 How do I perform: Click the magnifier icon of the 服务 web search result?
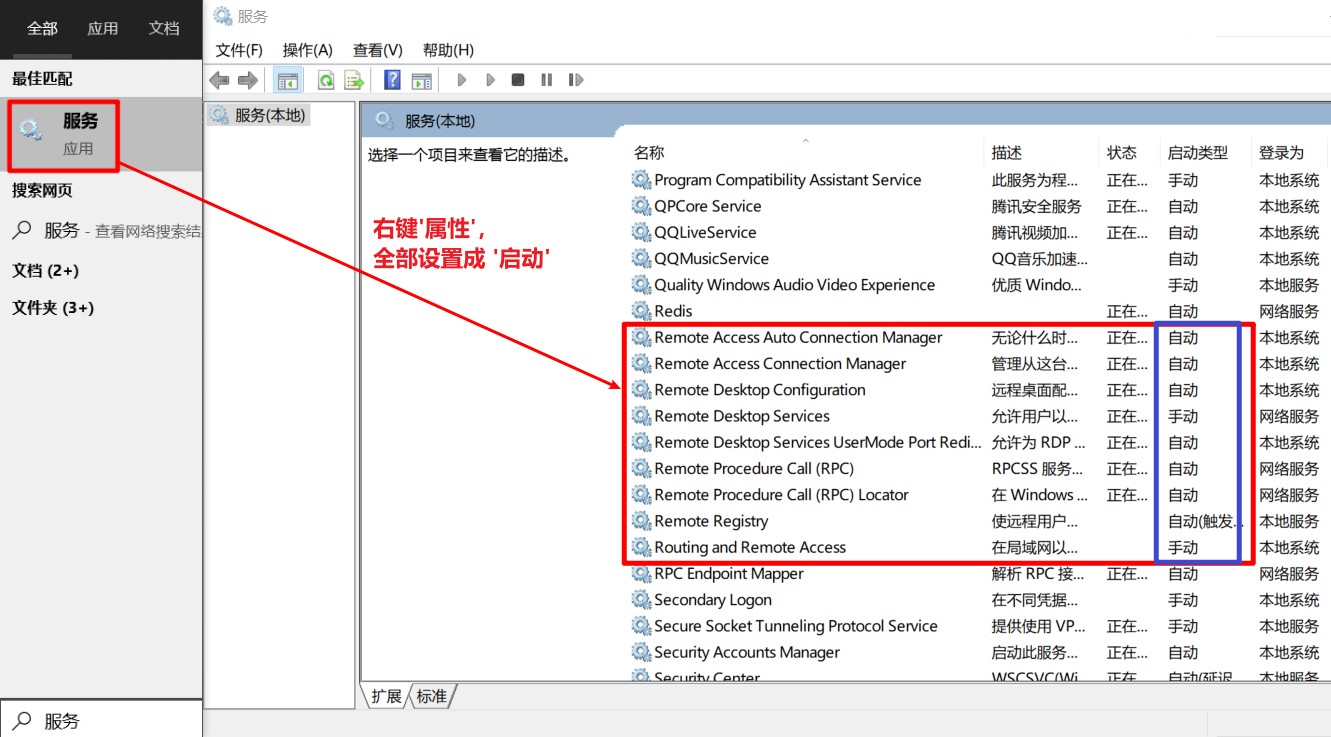(22, 230)
